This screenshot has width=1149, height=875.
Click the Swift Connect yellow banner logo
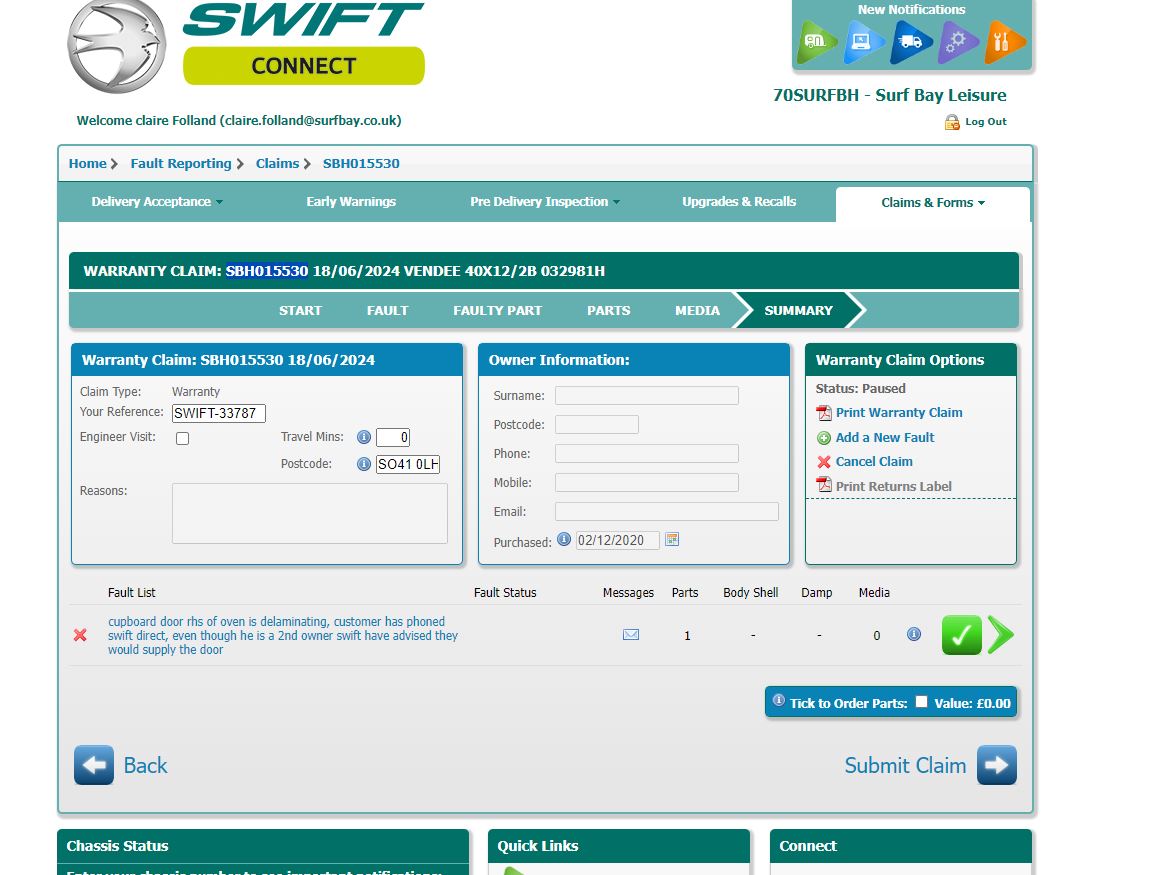[303, 66]
